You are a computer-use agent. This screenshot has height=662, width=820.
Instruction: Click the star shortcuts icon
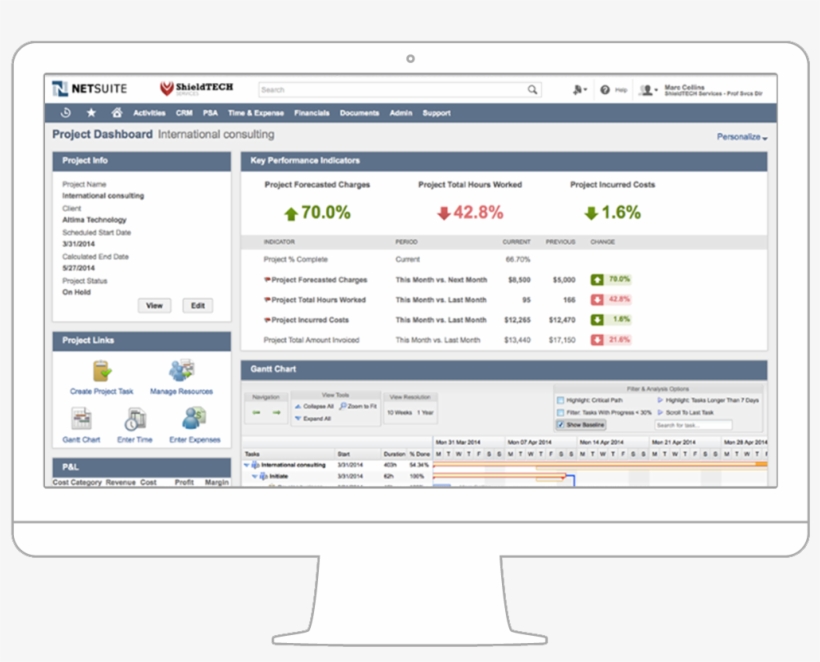tap(90, 112)
